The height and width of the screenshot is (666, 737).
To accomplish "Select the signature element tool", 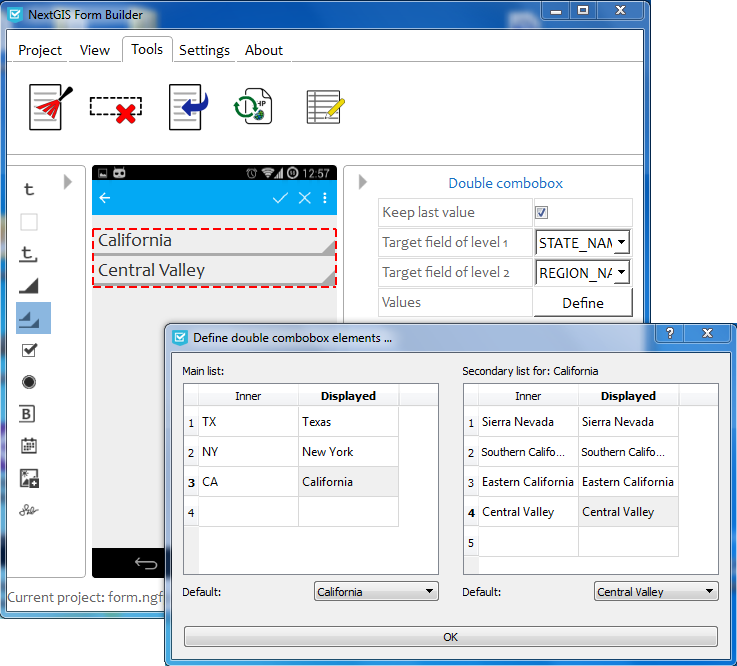I will coord(29,510).
